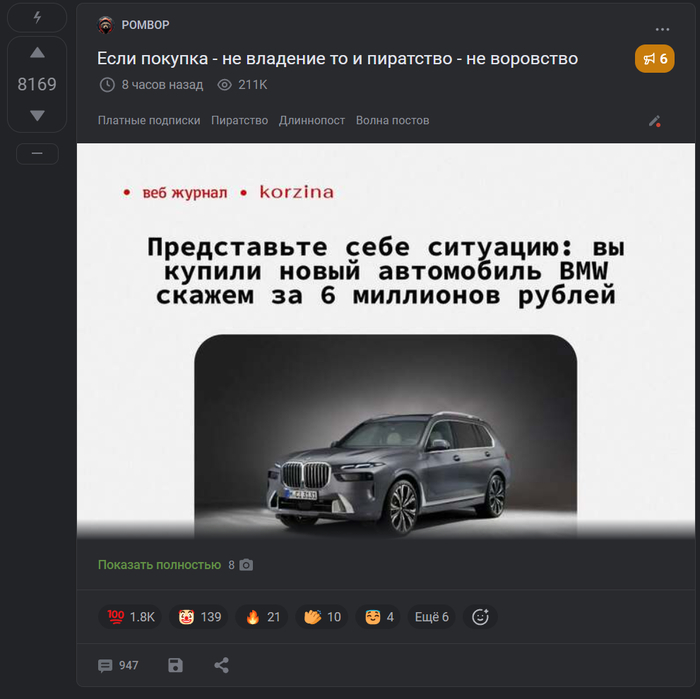Select the Длиннопост tag
The height and width of the screenshot is (699, 700).
point(312,121)
